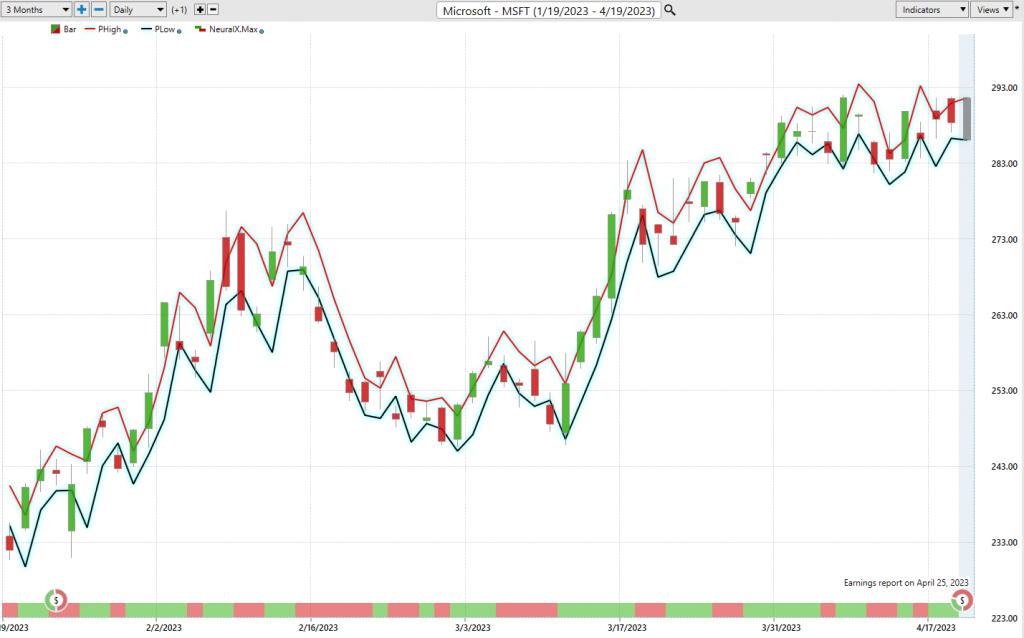Click the 253.00 price axis label

[x=1004, y=391]
